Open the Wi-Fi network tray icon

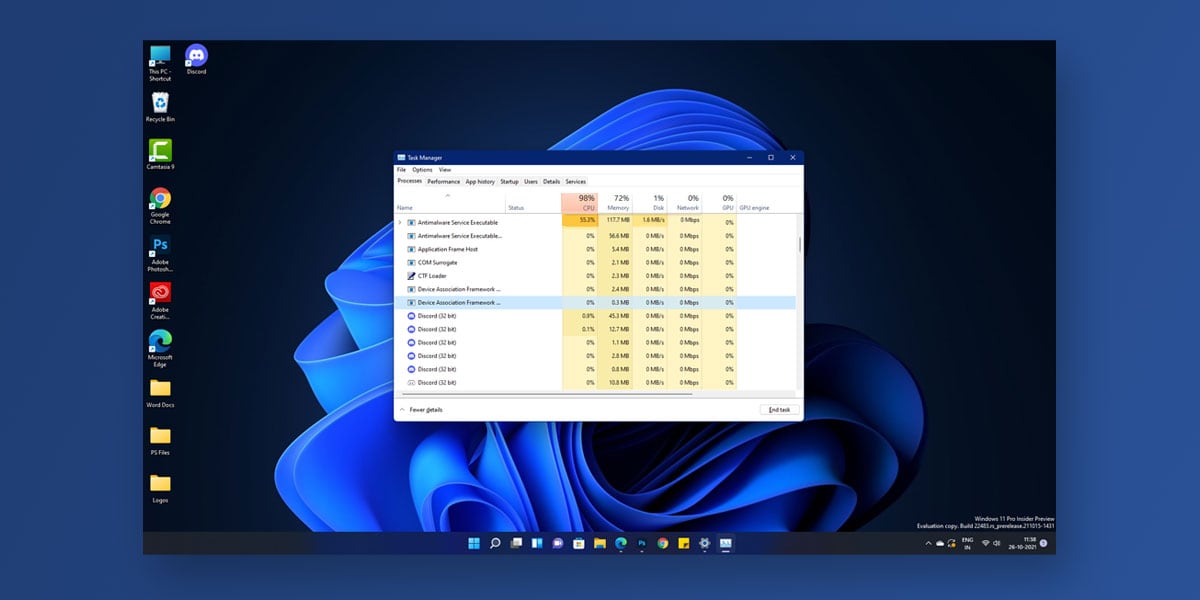click(985, 543)
